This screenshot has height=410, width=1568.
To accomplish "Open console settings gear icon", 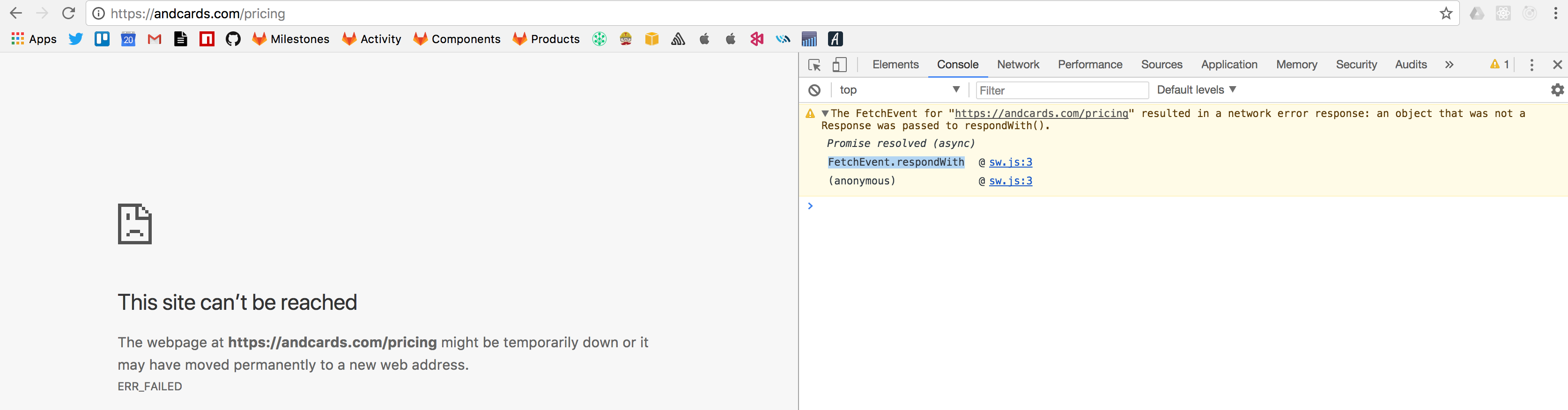I will [x=1557, y=90].
